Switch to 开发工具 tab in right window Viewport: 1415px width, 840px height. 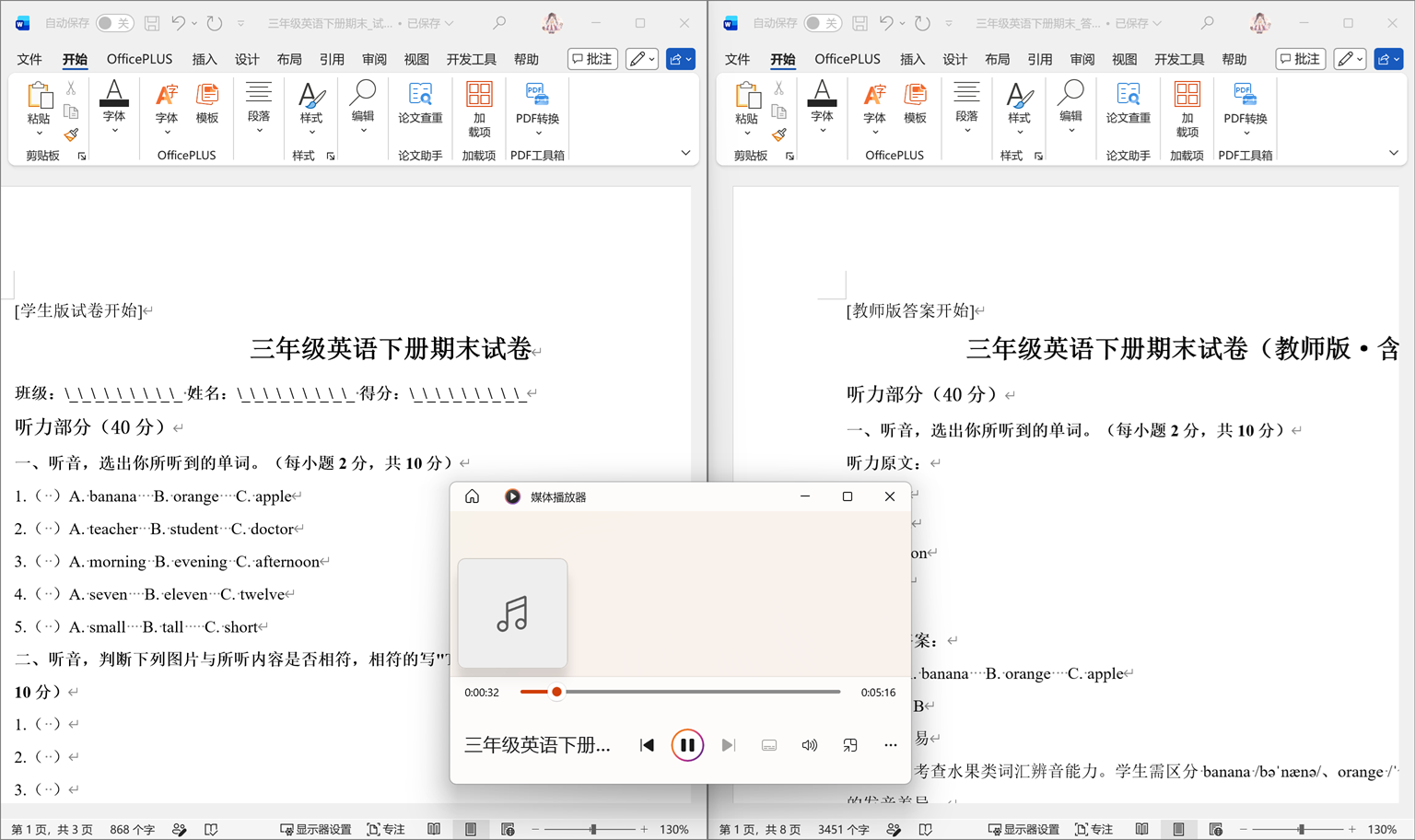click(1179, 59)
